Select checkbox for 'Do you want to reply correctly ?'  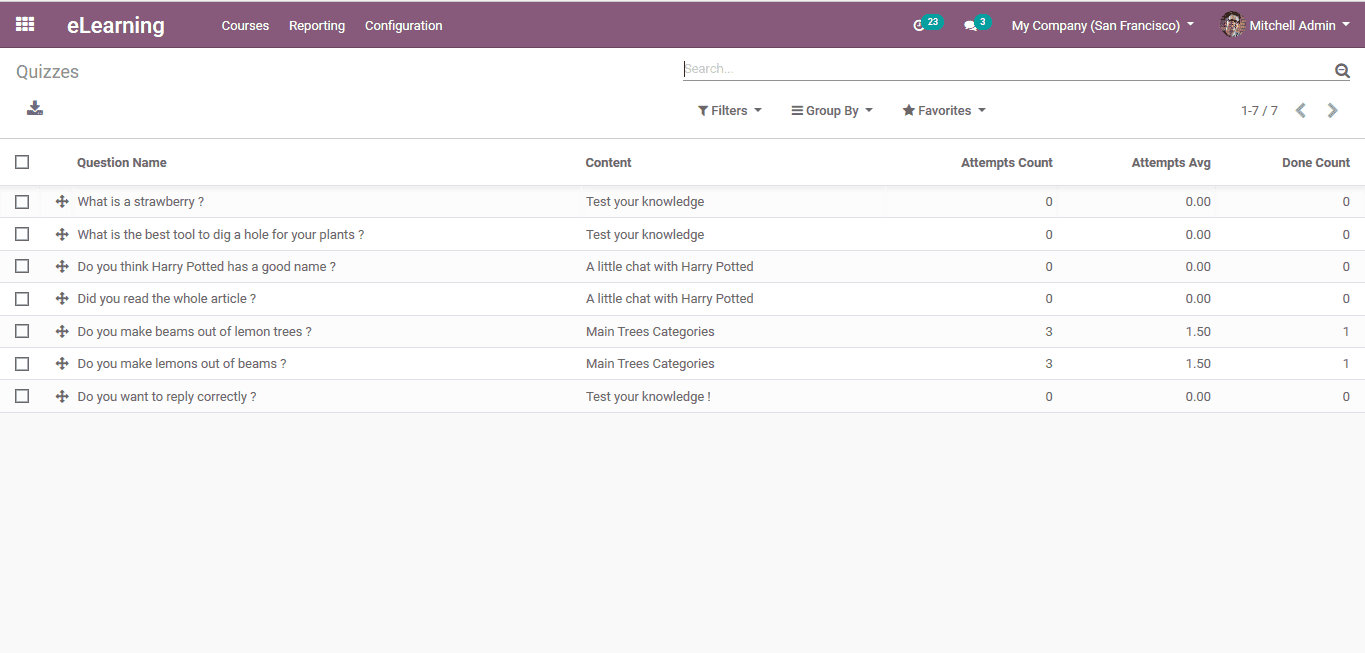[x=22, y=396]
